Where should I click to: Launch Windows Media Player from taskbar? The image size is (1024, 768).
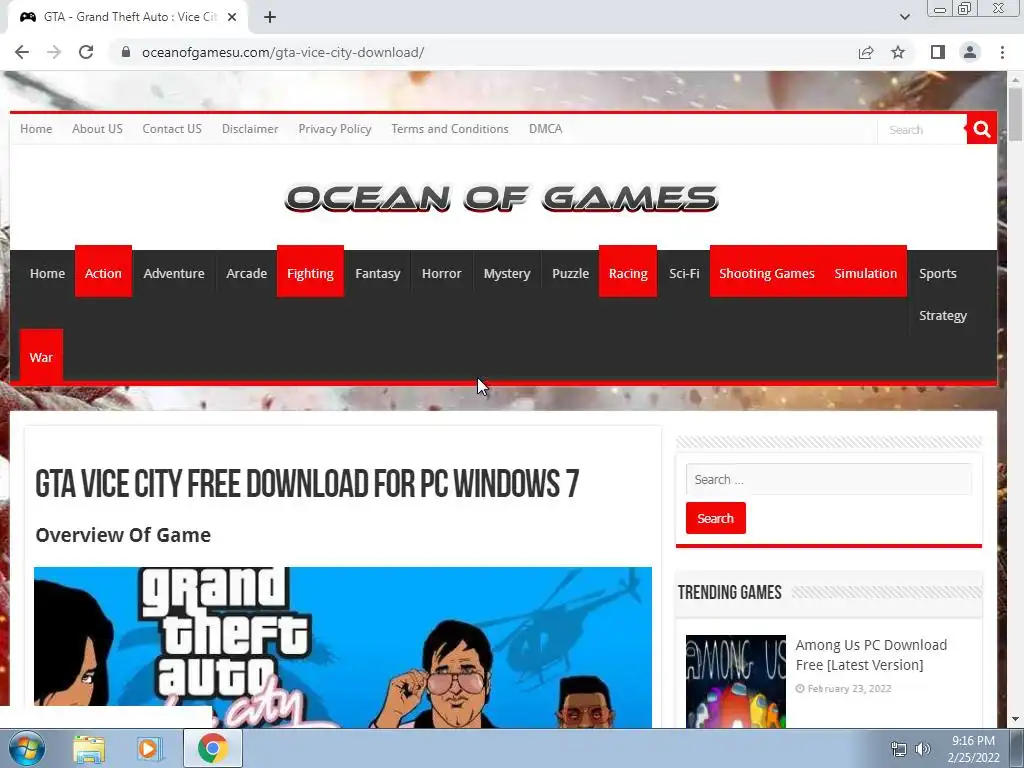pos(150,748)
